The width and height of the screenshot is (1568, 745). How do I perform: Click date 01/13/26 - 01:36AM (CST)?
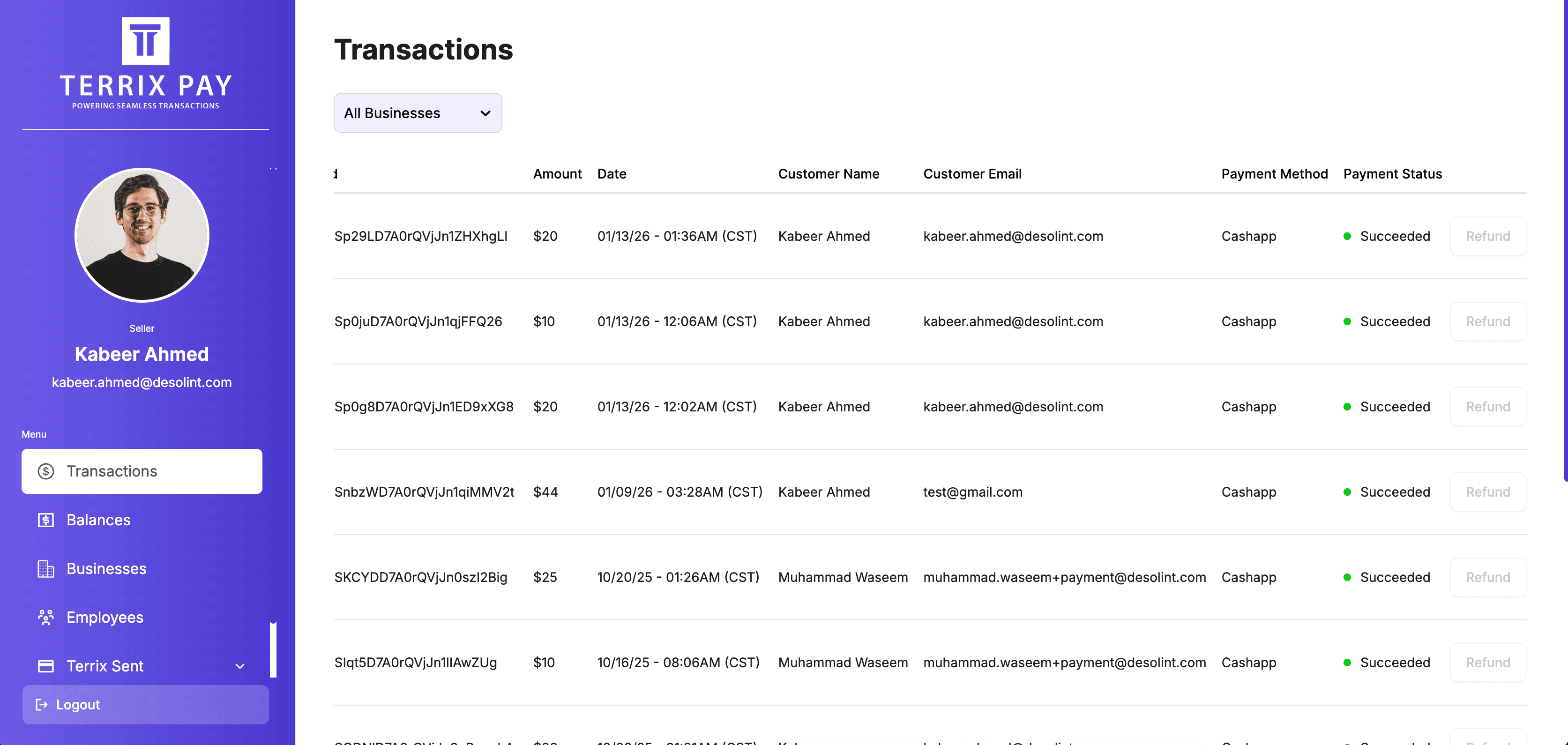pyautogui.click(x=677, y=236)
